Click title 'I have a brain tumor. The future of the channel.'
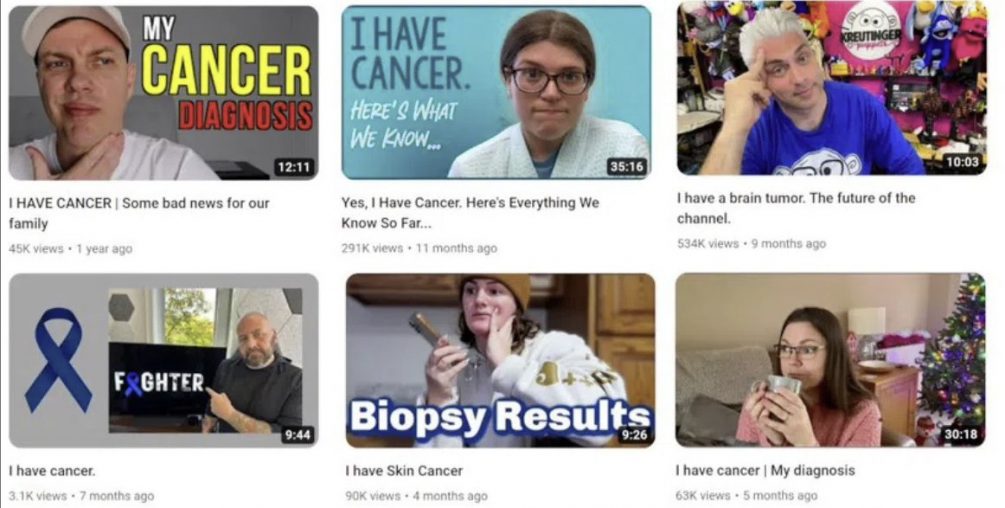Viewport: 1005px width, 508px height. (x=795, y=208)
